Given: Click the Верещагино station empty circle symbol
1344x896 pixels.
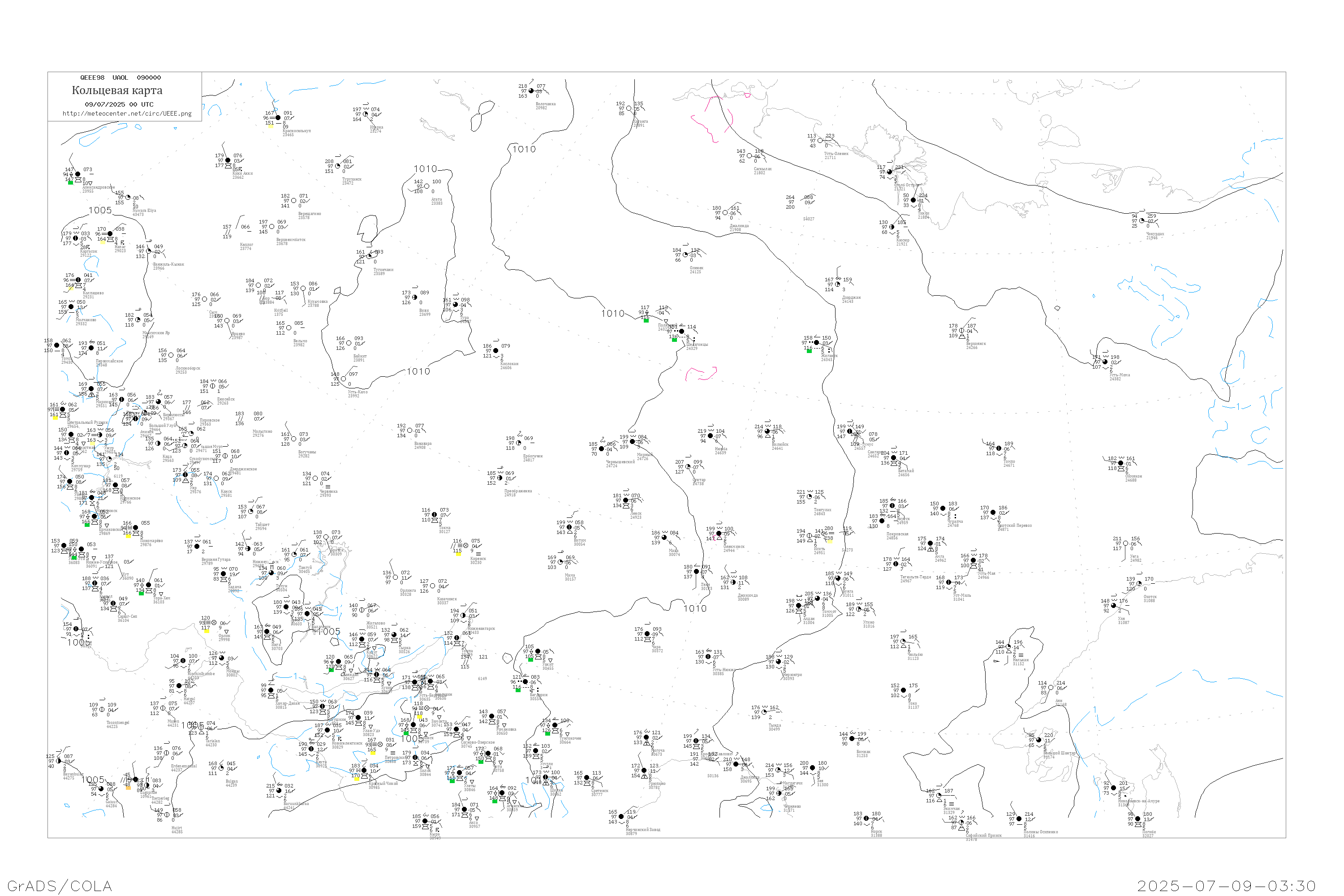Looking at the screenshot, I should point(294,201).
